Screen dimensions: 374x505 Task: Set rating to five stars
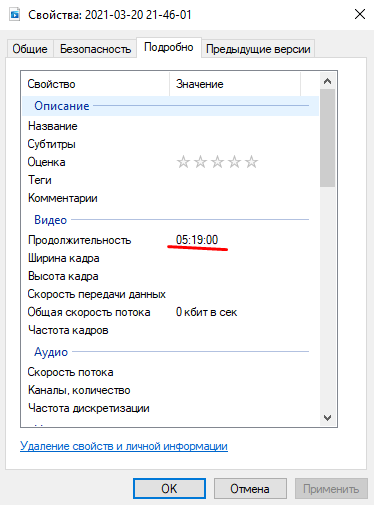251,162
